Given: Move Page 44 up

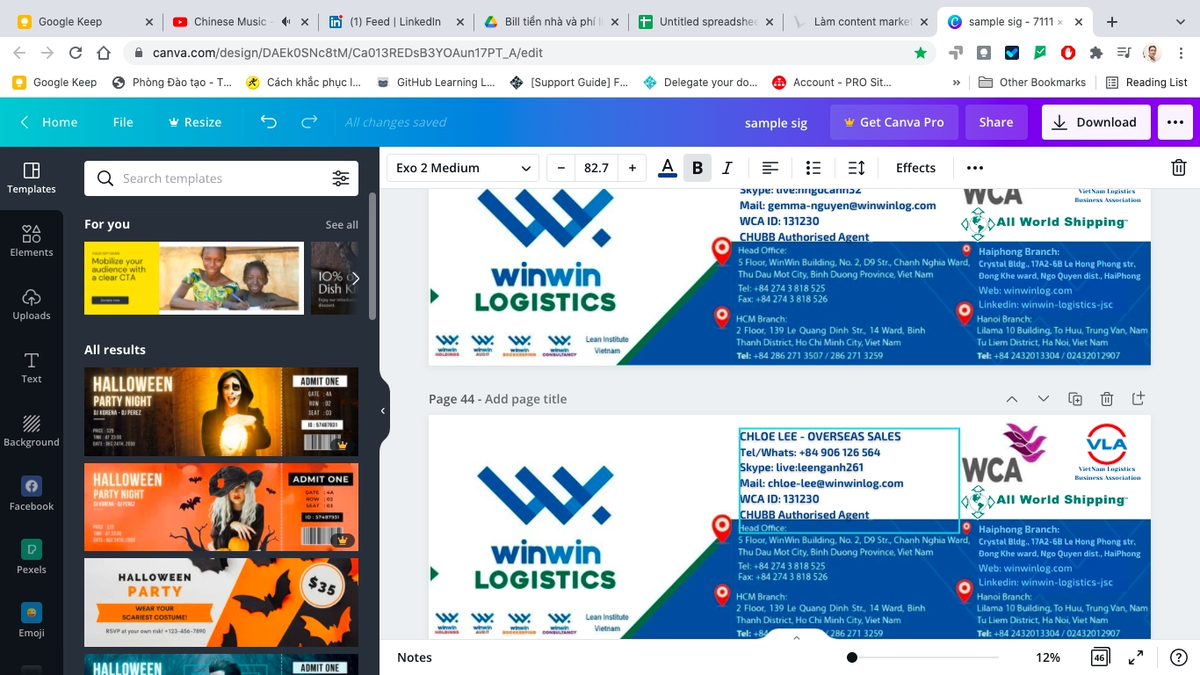Looking at the screenshot, I should pyautogui.click(x=1012, y=399).
